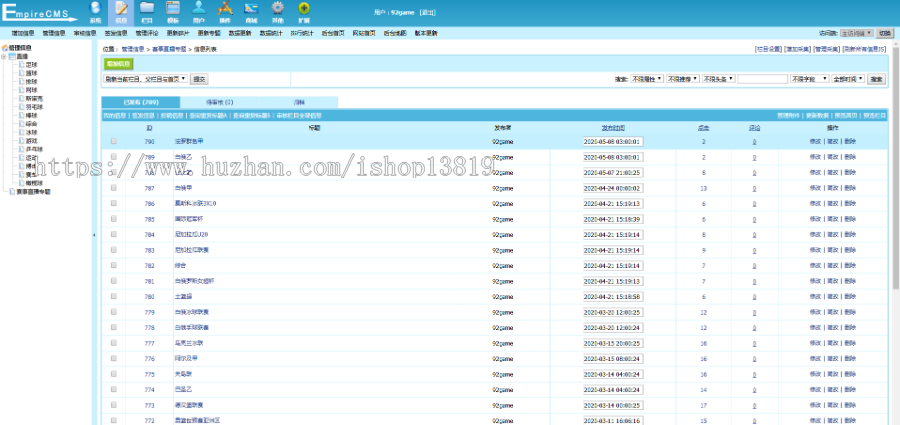900x425 pixels.
Task: Open the 刷新所有信息JS link
Action: point(864,49)
